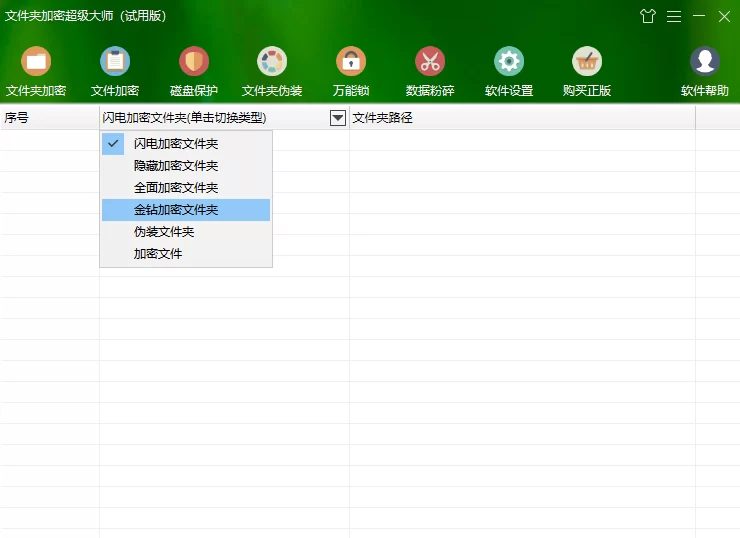This screenshot has width=740, height=538.
Task: Open the 文件加密 file encryption tool
Action: pyautogui.click(x=115, y=71)
